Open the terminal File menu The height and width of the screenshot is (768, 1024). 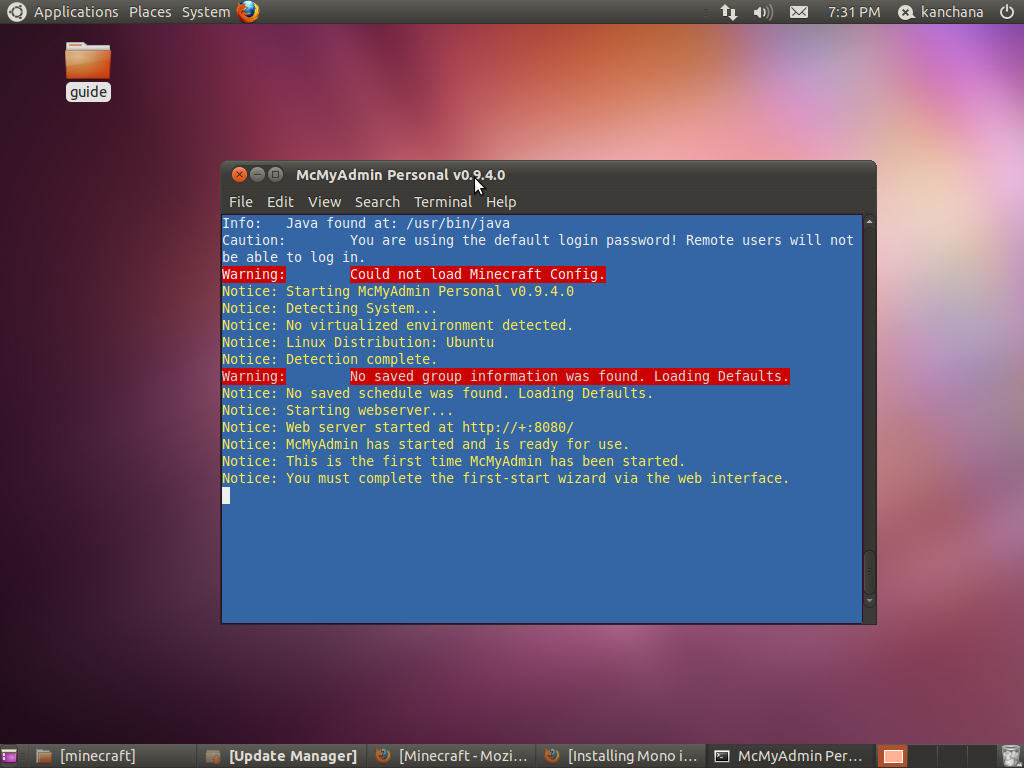(240, 202)
